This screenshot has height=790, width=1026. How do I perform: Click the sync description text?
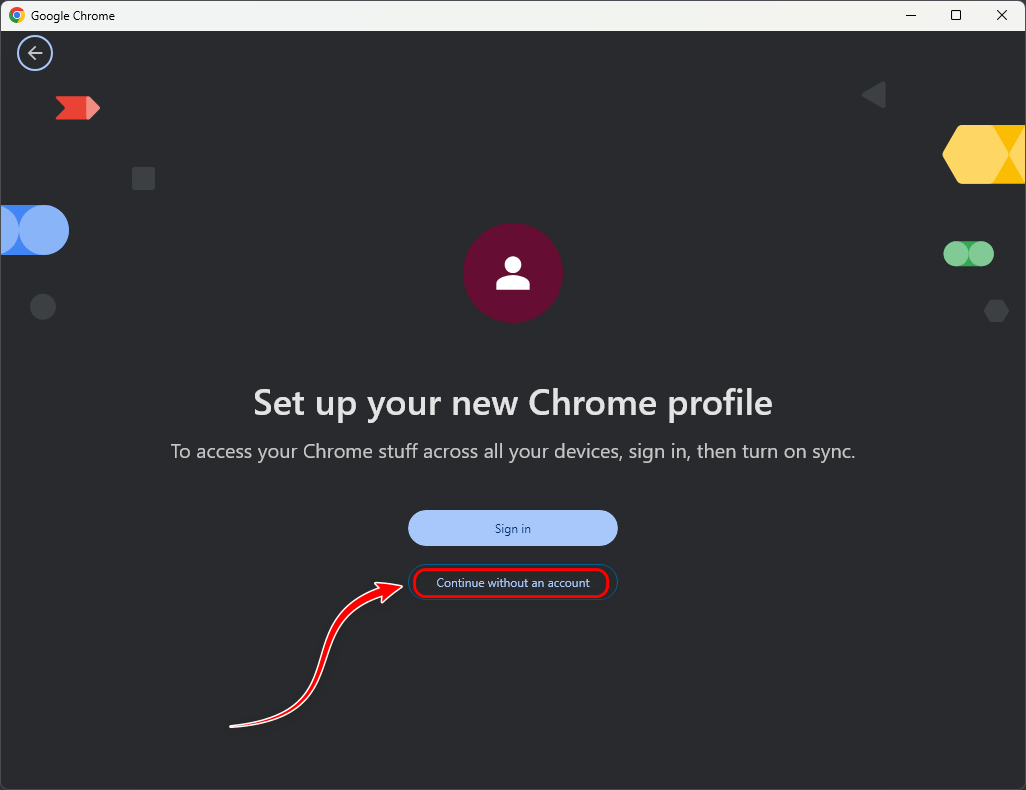(x=513, y=451)
